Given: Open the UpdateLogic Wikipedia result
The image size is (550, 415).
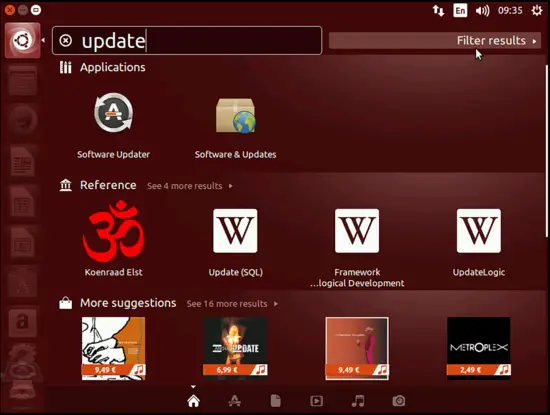Looking at the screenshot, I should (x=479, y=242).
